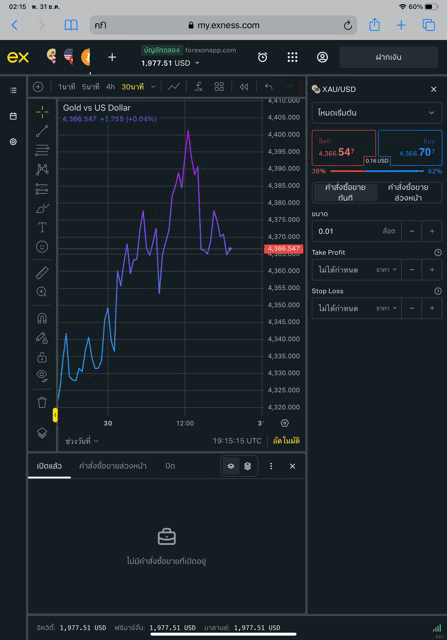
Task: Click the Exness ex logo
Action: point(18,57)
